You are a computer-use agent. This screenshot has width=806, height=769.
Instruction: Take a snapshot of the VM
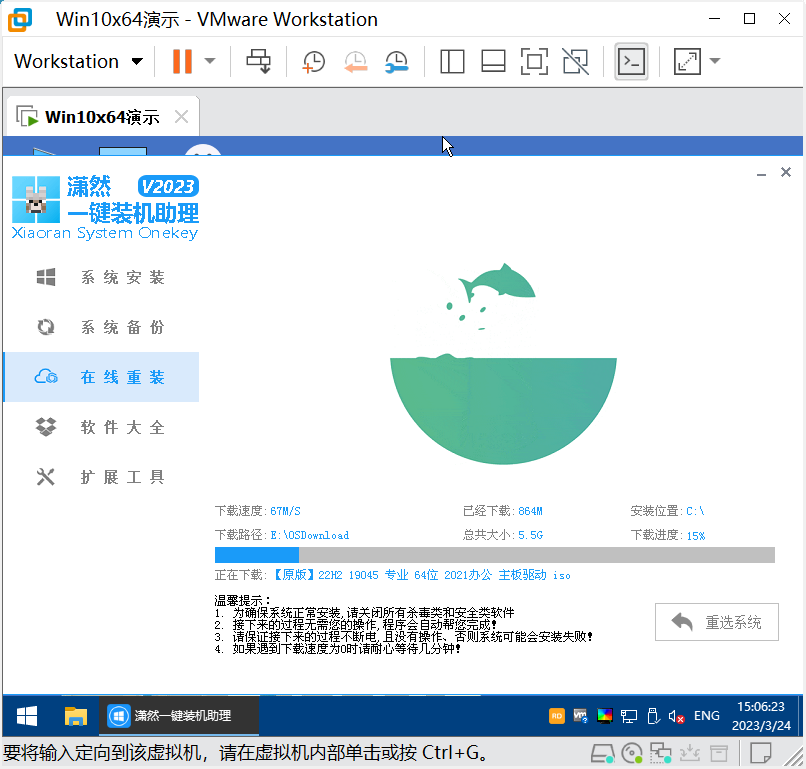(x=314, y=61)
